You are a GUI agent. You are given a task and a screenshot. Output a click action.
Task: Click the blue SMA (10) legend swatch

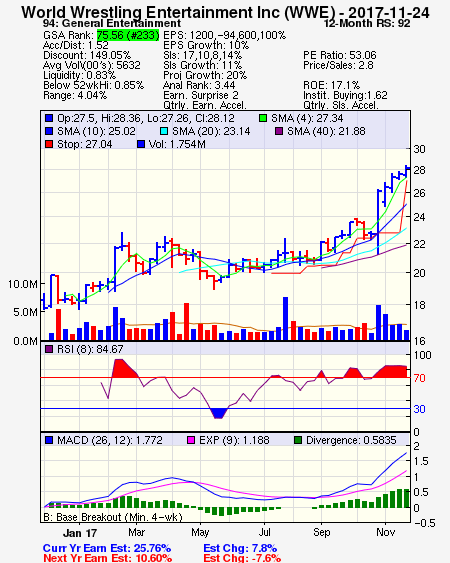49,131
